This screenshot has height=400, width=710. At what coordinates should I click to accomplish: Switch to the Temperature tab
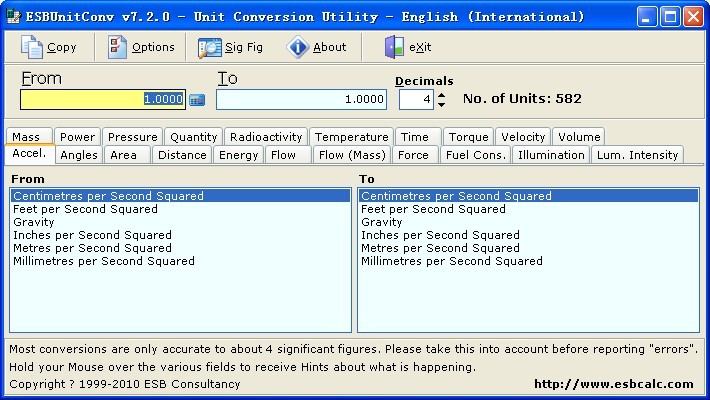click(351, 137)
